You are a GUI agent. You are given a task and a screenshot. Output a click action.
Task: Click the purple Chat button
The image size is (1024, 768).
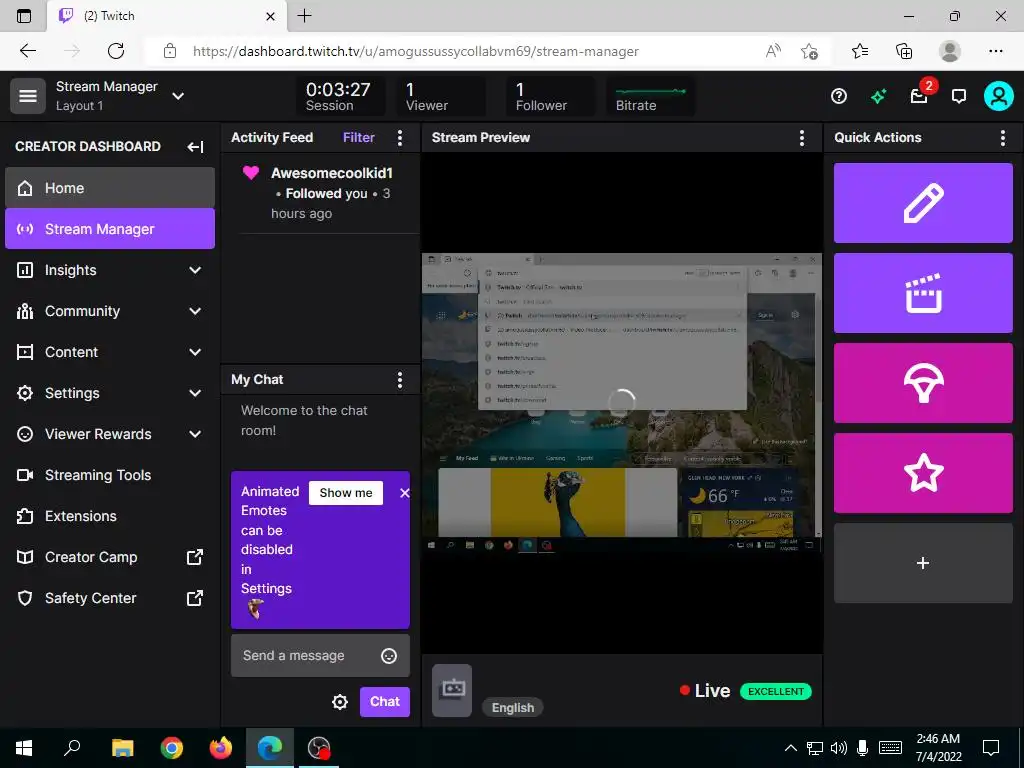[x=385, y=701]
